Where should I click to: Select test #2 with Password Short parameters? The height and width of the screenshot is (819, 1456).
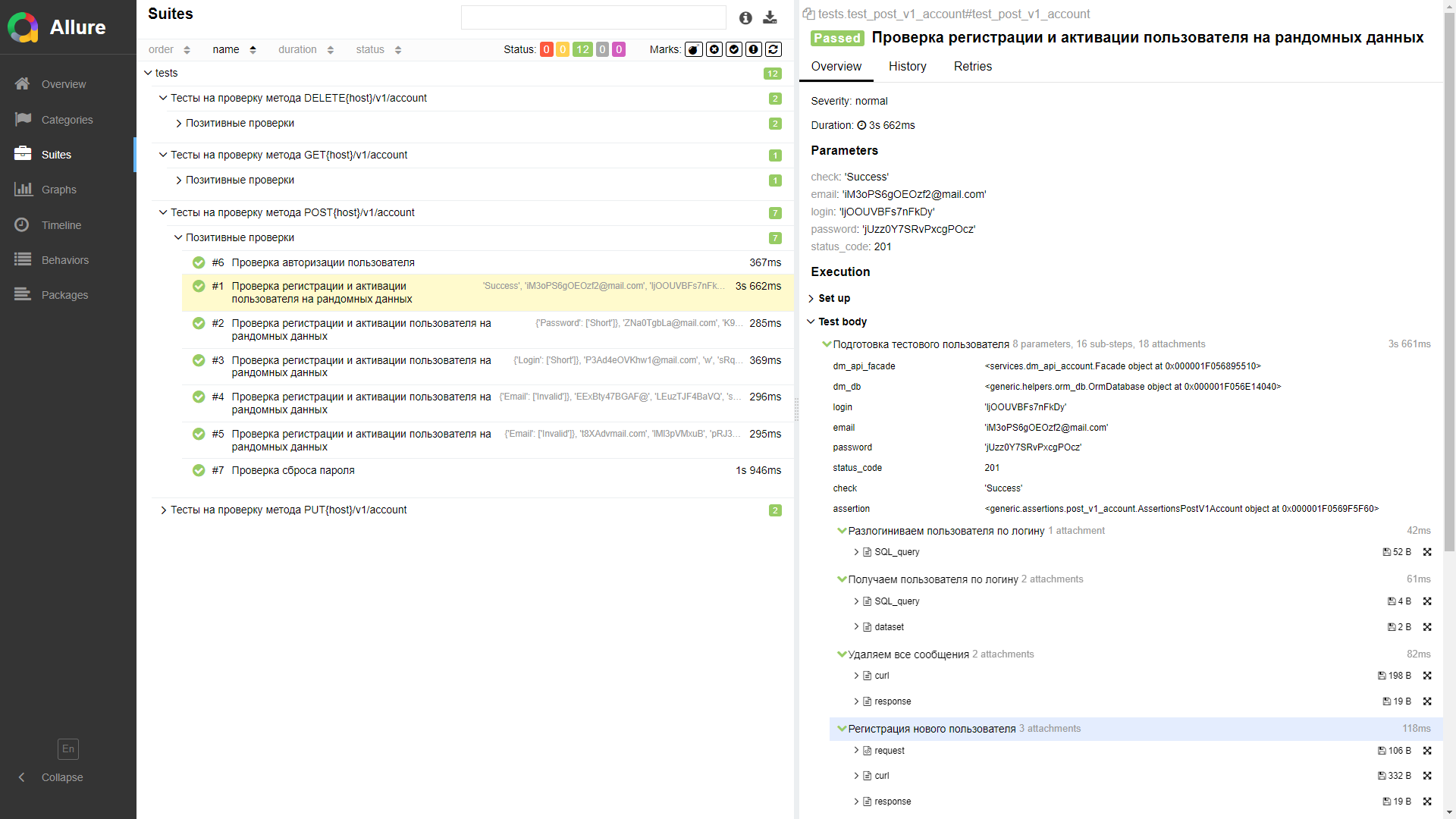pos(487,329)
